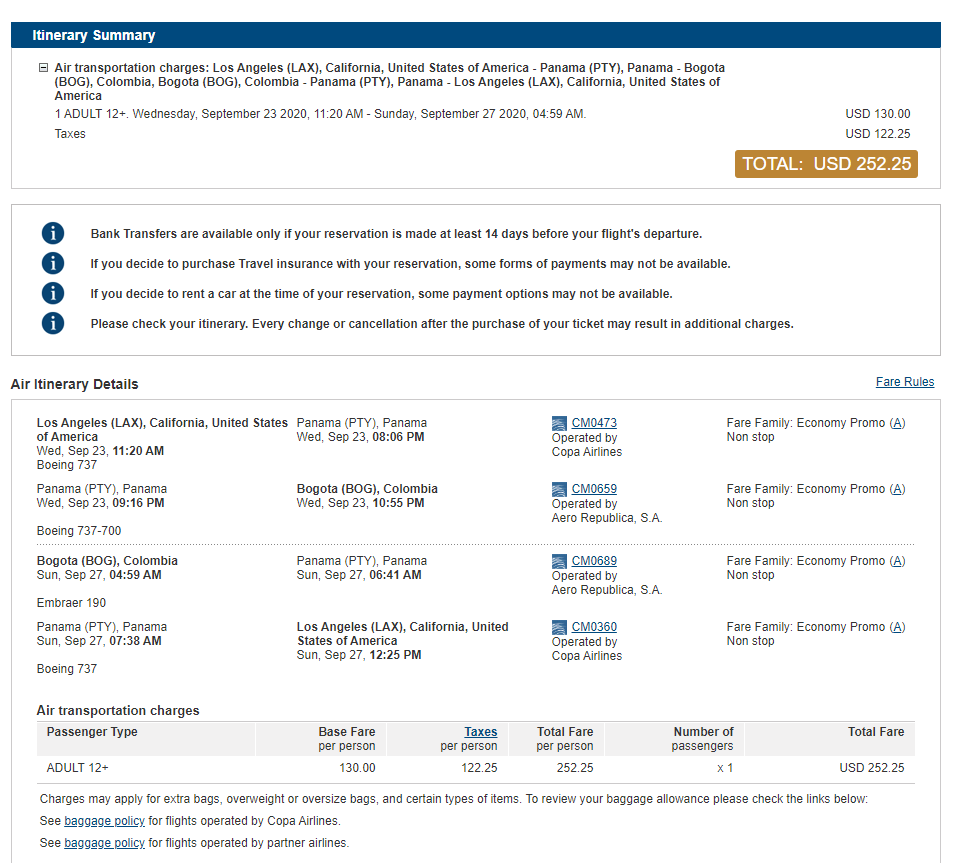Collapse the Air transportation charges section
This screenshot has height=864, width=962.
click(x=43, y=68)
